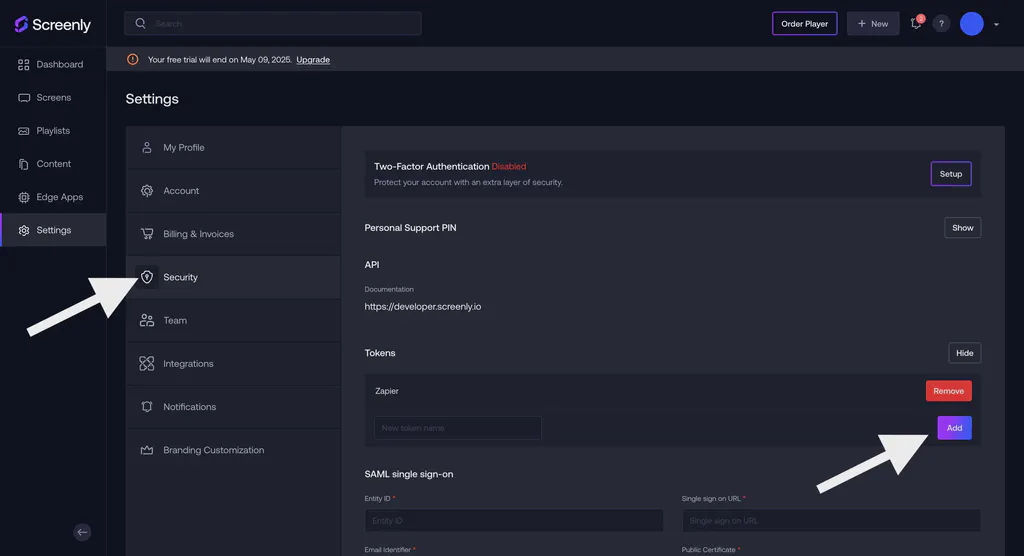
Task: Open the Dashboard menu item
Action: 53,64
